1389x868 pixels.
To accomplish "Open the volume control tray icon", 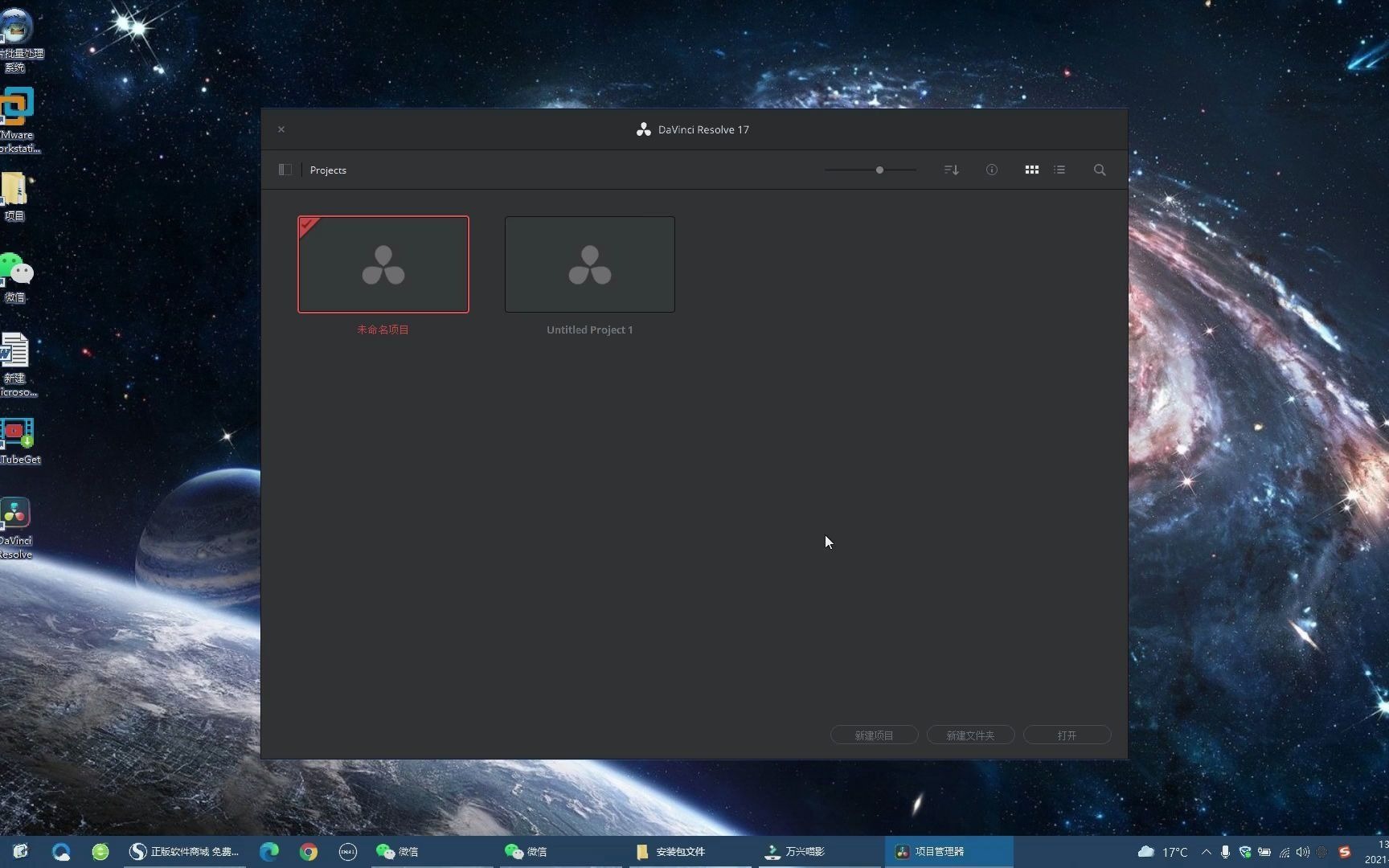I will coord(1303,852).
